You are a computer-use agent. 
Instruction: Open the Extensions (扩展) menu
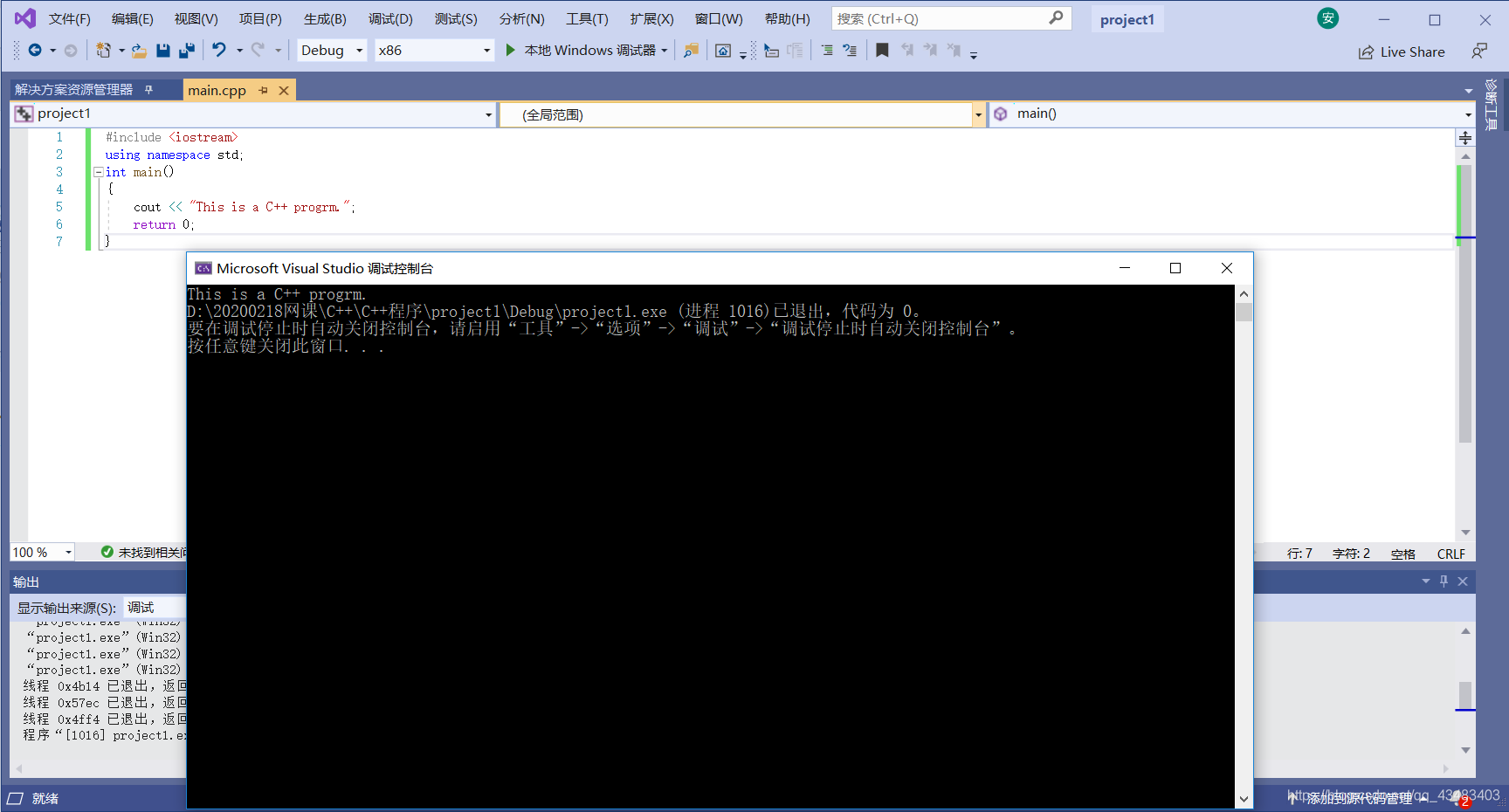pos(651,18)
